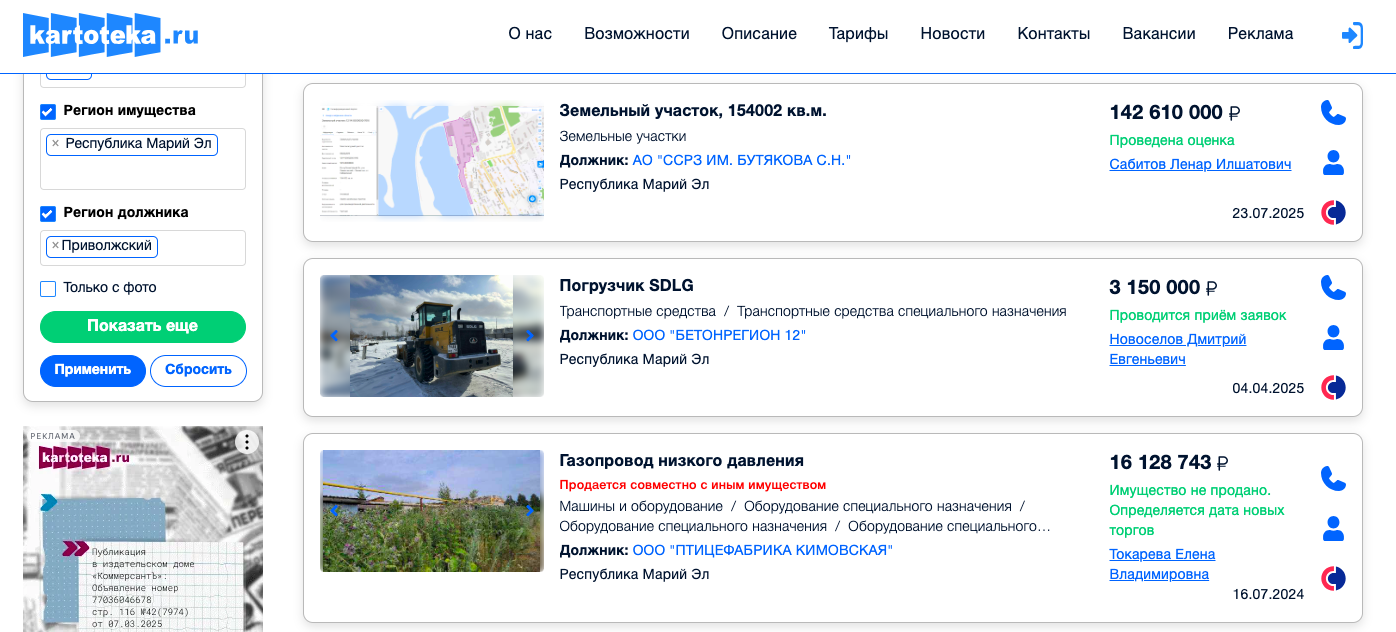Click person icon for Погрузчик SDLG listing
The width and height of the screenshot is (1396, 632).
(1333, 337)
